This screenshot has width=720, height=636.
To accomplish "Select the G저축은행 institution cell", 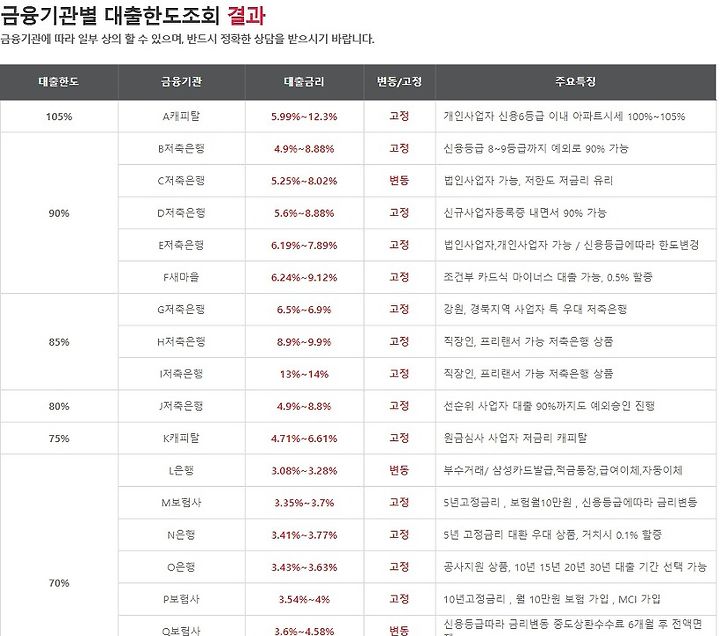I will [x=181, y=310].
